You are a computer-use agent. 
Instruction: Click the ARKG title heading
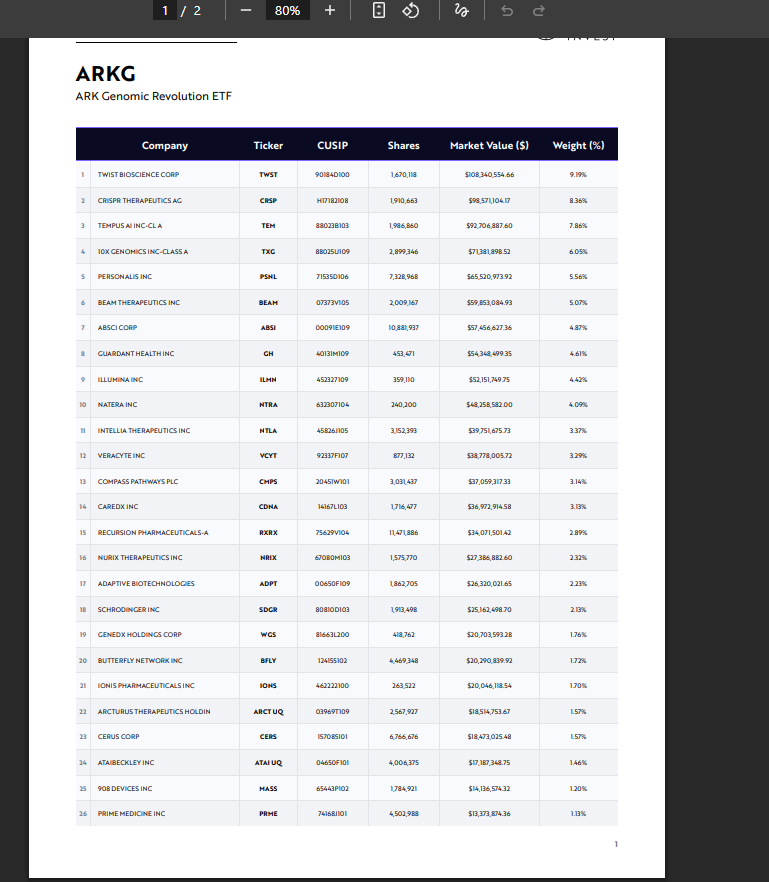tap(106, 74)
